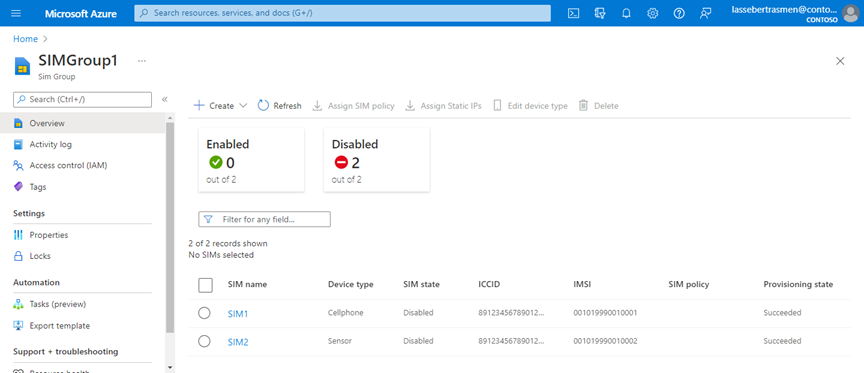Viewport: 864px width, 373px height.
Task: Open the Help question mark icon
Action: pos(679,13)
